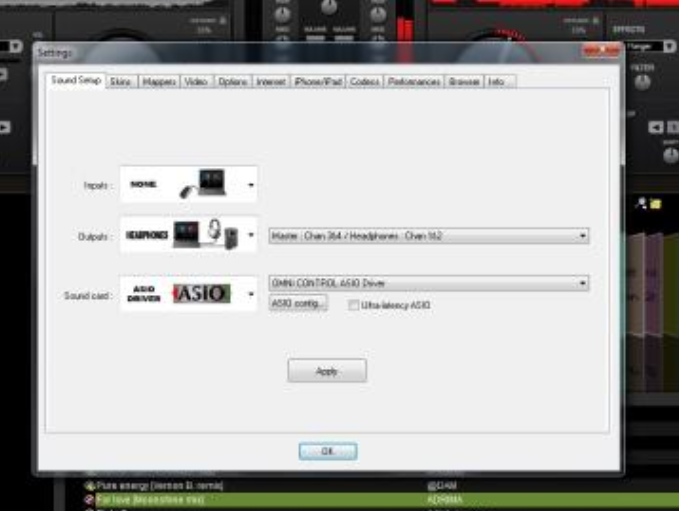679x511 pixels.
Task: Open the Outputs type dropdown arrow
Action: coord(251,236)
